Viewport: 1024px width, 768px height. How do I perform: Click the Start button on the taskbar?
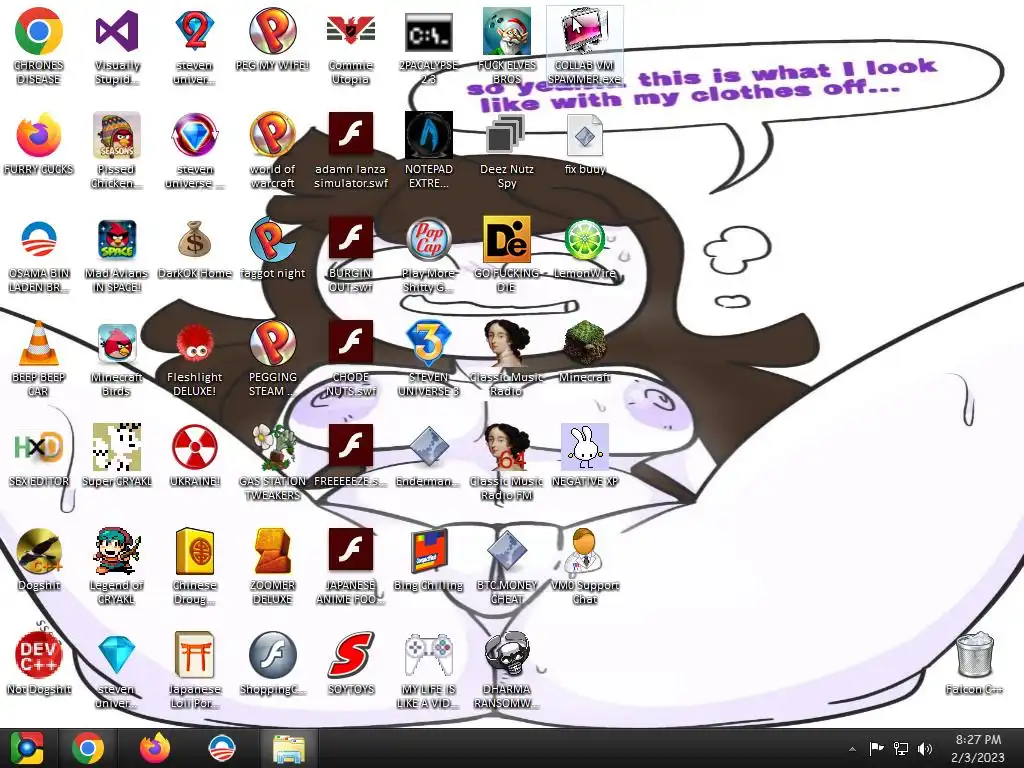[x=26, y=748]
